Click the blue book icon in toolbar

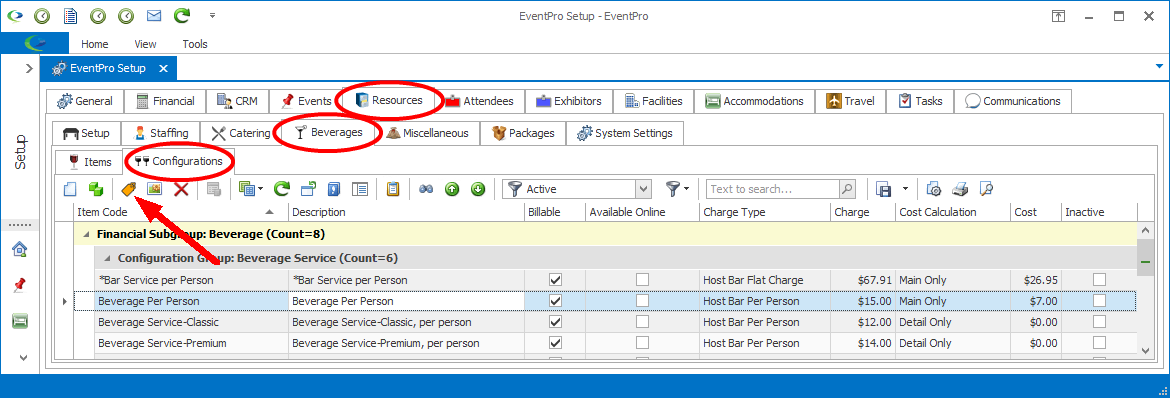pyautogui.click(x=334, y=190)
